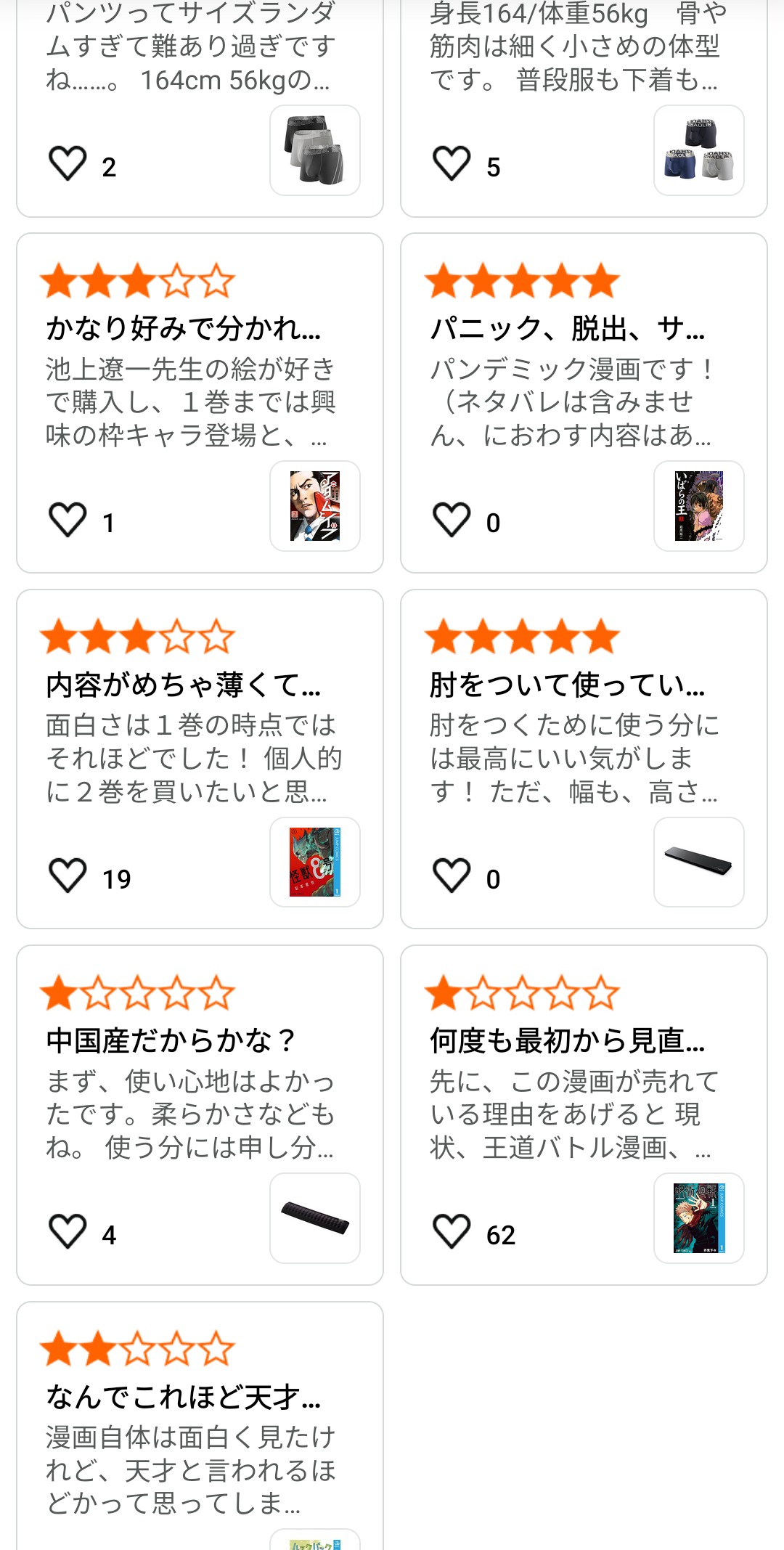The image size is (784, 1550).
Task: Read review titled なんでこれほど天才…
Action: coord(184,1397)
